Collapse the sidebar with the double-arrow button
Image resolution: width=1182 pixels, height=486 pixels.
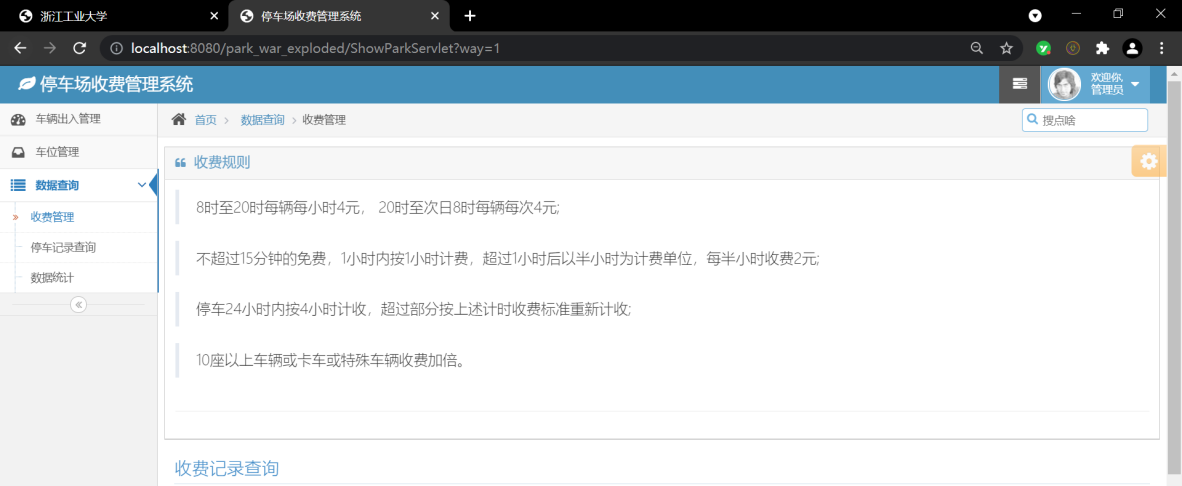pyautogui.click(x=79, y=304)
